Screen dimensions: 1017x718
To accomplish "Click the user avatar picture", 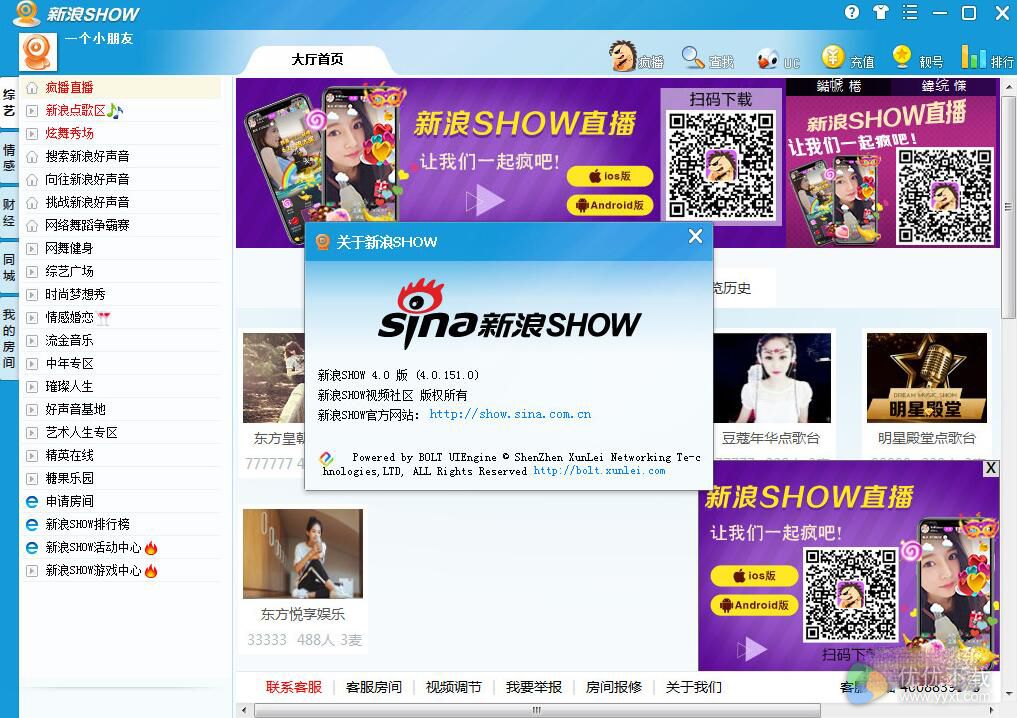I will [38, 52].
